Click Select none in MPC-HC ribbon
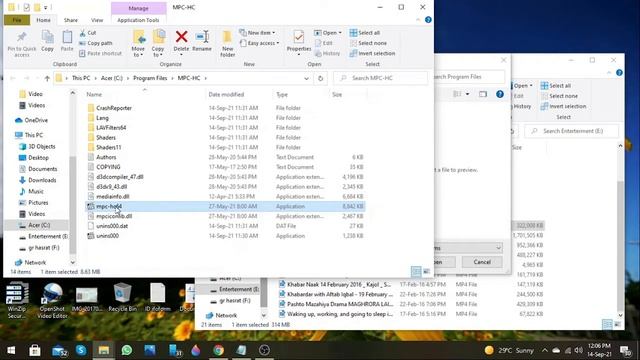Viewport: 640px width, 360px height. tap(368, 43)
